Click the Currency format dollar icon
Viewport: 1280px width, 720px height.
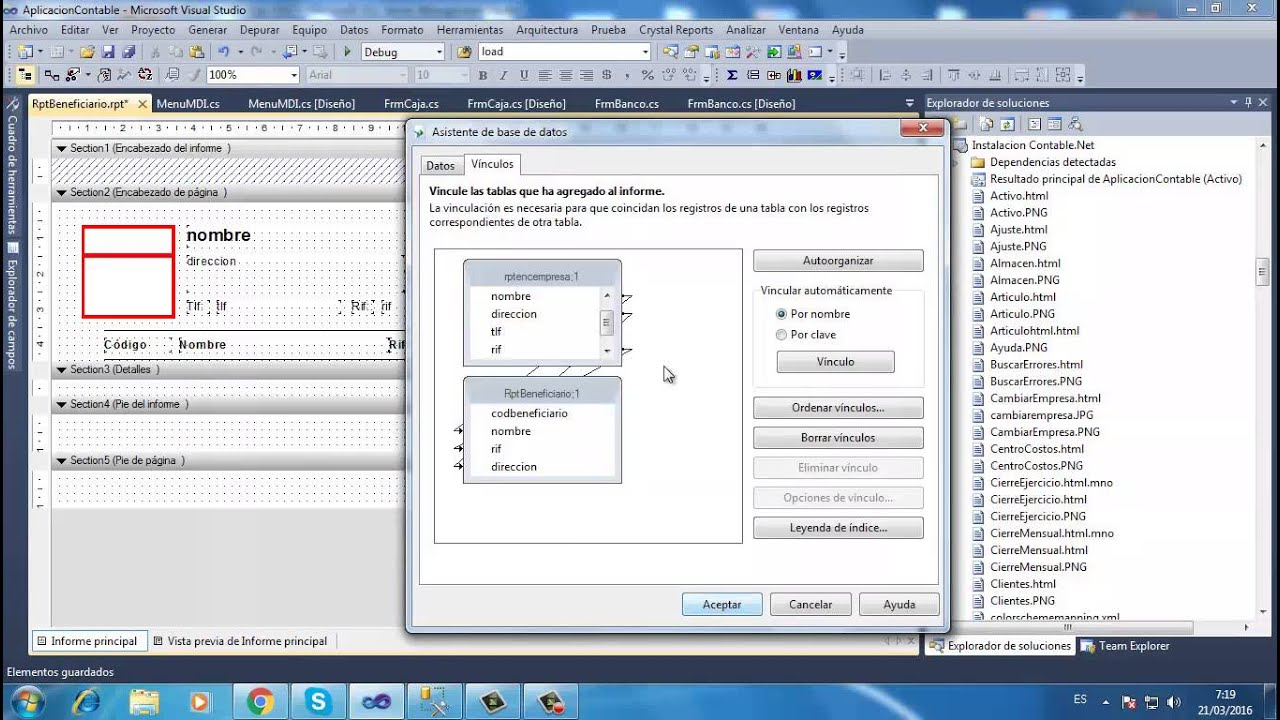tap(606, 75)
